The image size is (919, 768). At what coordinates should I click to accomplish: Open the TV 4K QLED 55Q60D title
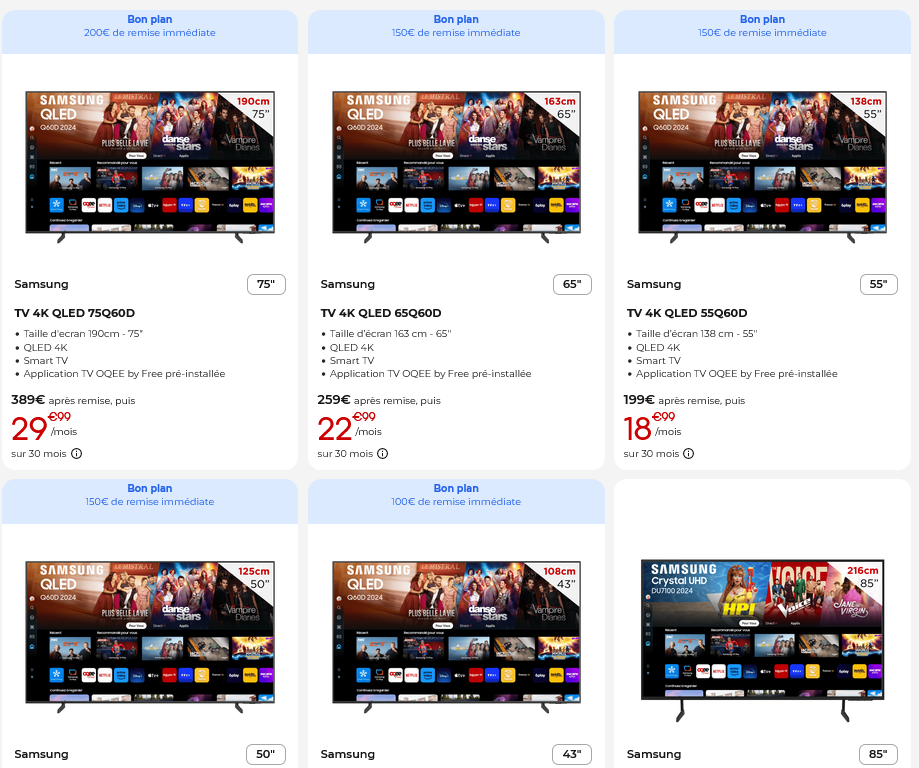(687, 313)
